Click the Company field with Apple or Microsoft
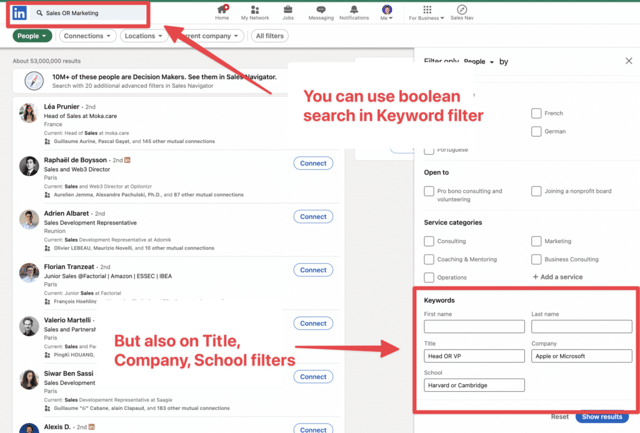 click(582, 356)
